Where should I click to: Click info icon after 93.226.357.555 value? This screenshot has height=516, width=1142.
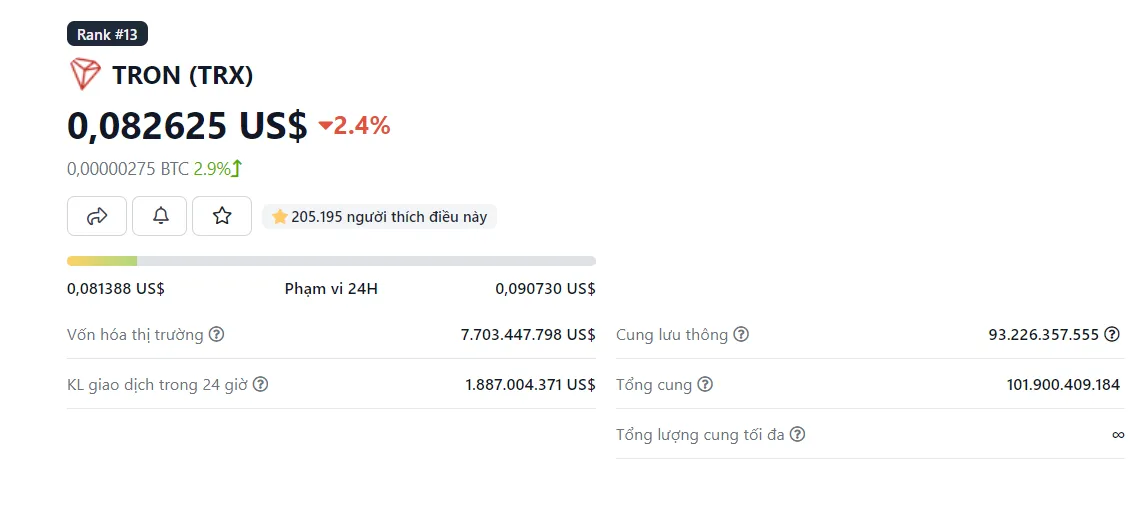point(1111,335)
